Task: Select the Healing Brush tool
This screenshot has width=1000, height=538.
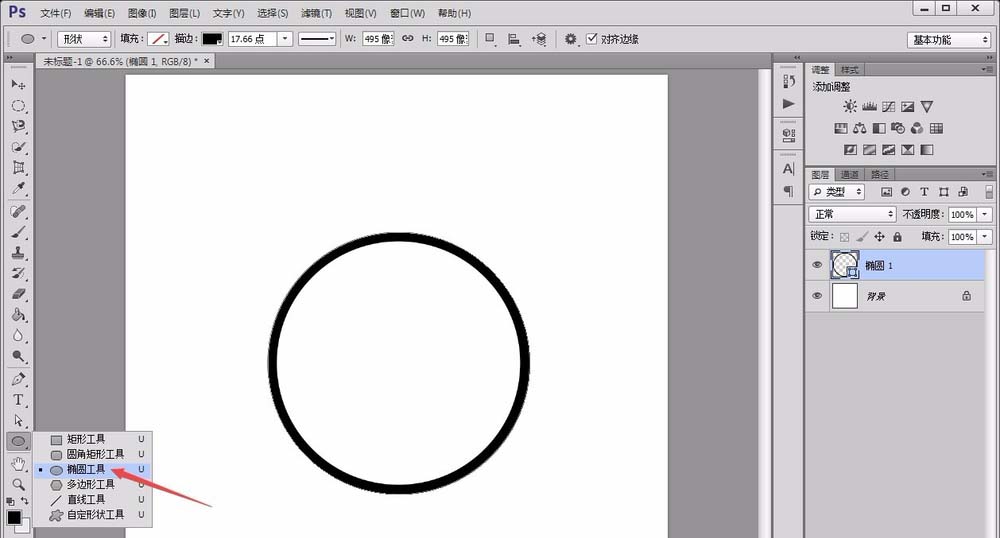Action: click(x=18, y=211)
